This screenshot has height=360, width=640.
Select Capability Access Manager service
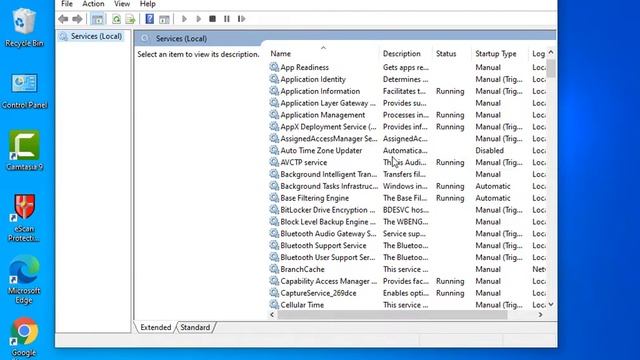pyautogui.click(x=328, y=281)
